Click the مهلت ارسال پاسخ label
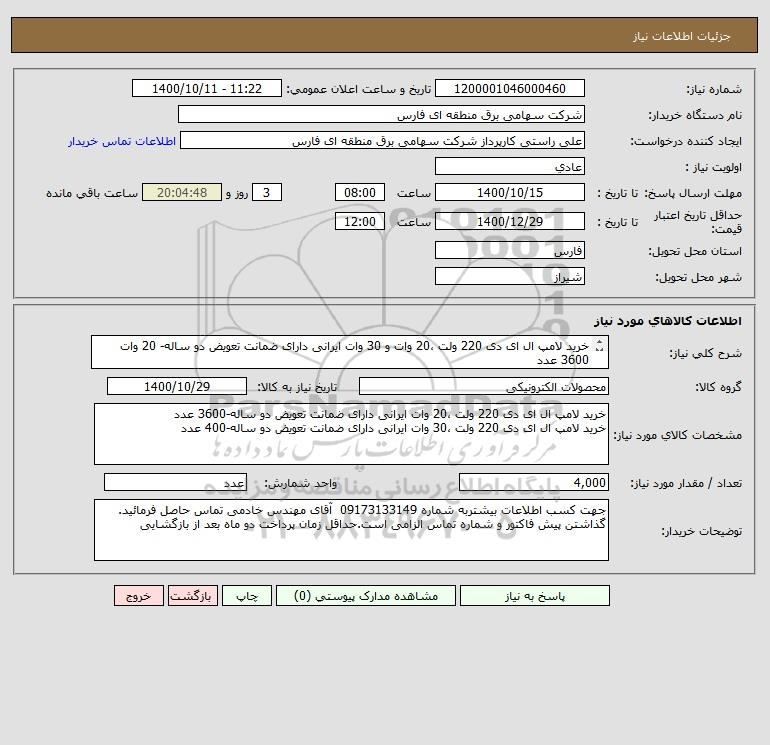 693,193
